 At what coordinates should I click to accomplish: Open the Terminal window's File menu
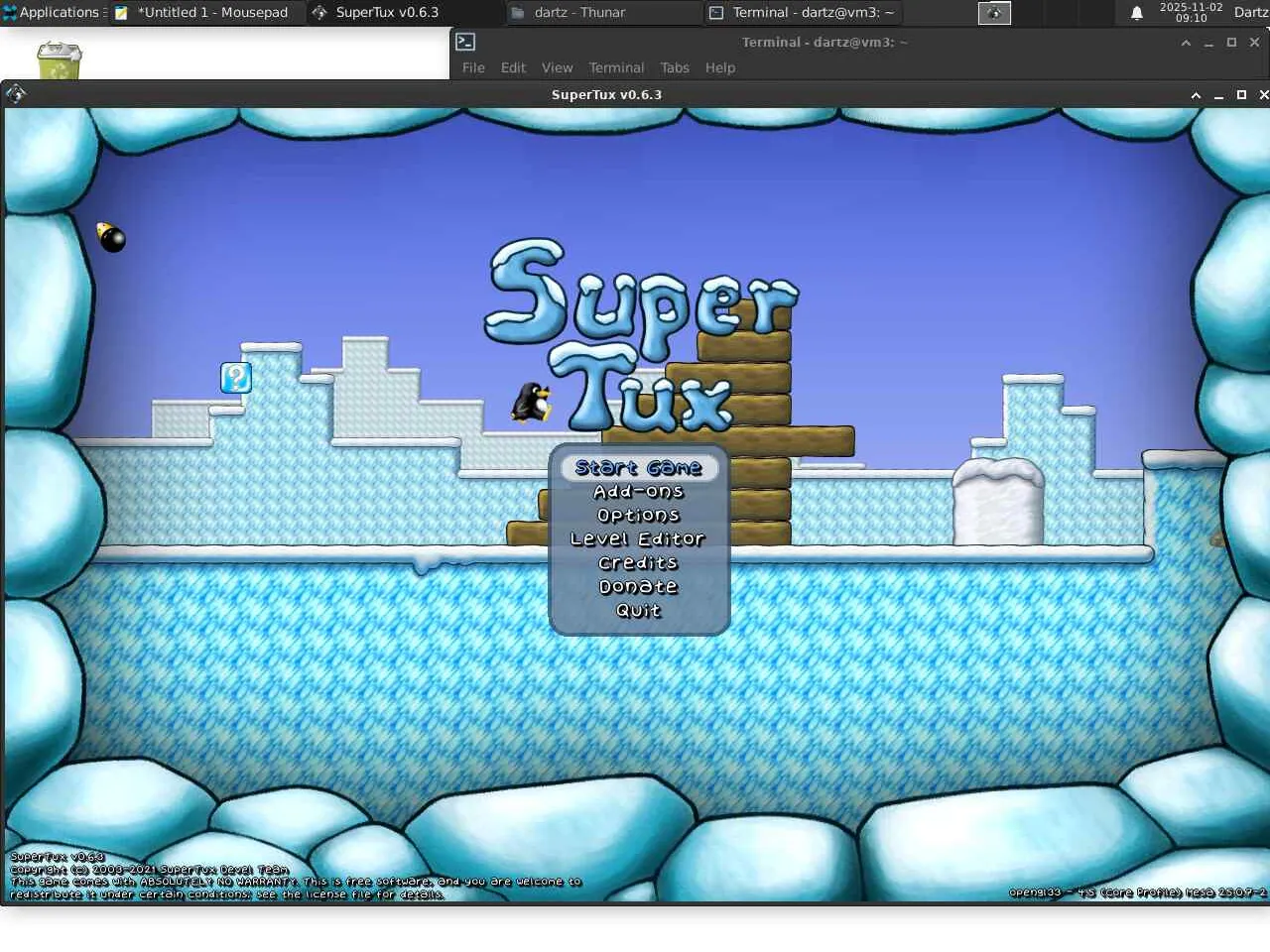pos(473,67)
